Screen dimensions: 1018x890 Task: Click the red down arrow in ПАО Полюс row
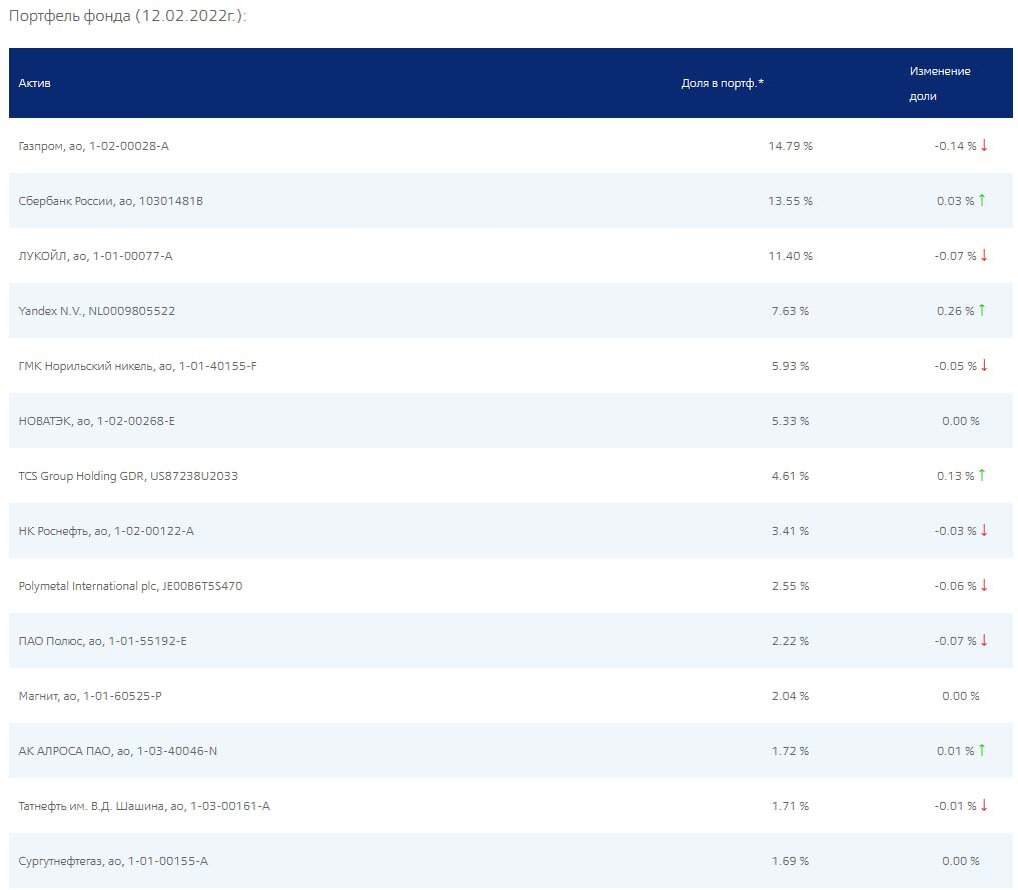[x=984, y=640]
